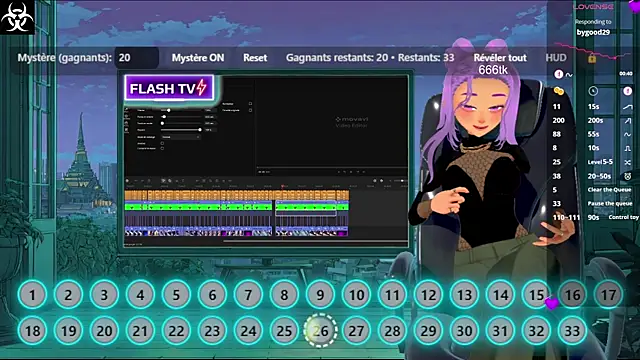Select the green clip track in Movavi timeline
This screenshot has width=640, height=360.
237,207
